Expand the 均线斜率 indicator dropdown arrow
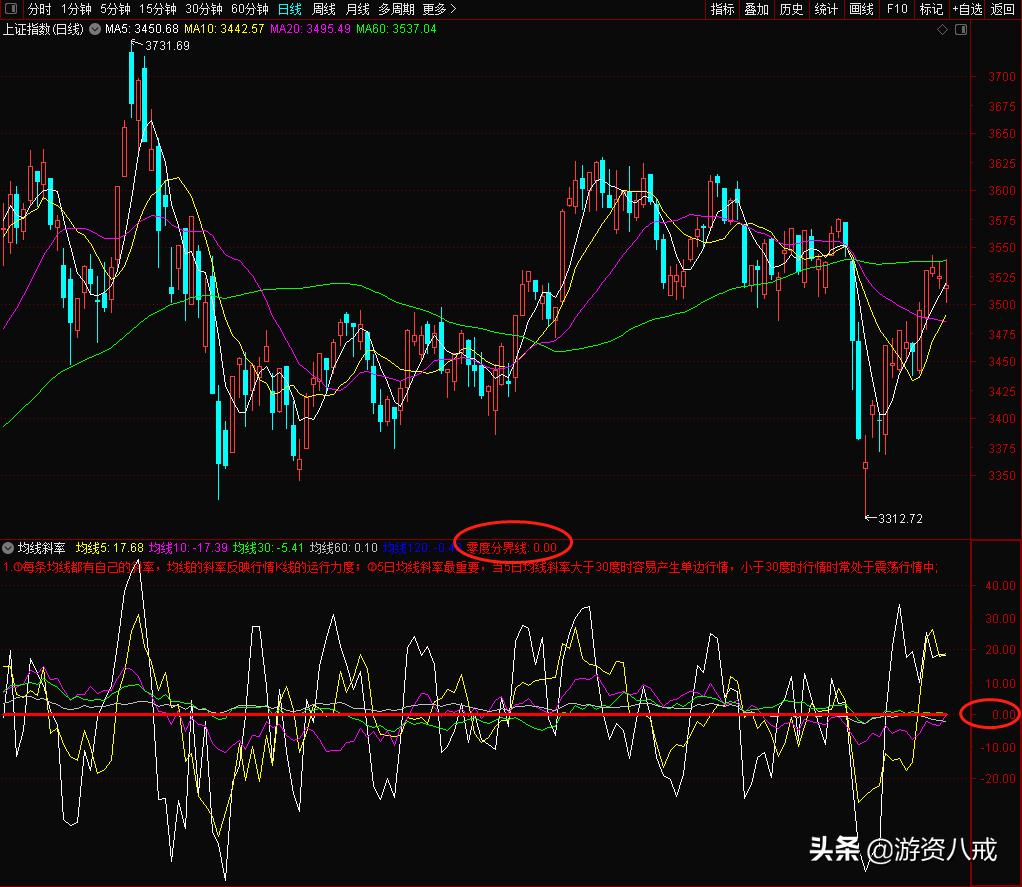The image size is (1022, 887). pos(9,548)
